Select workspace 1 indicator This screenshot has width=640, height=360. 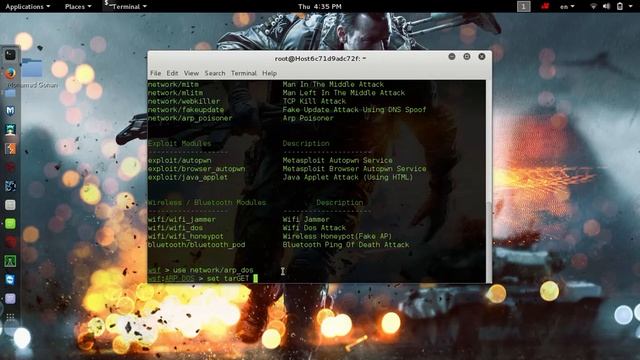click(x=524, y=6)
